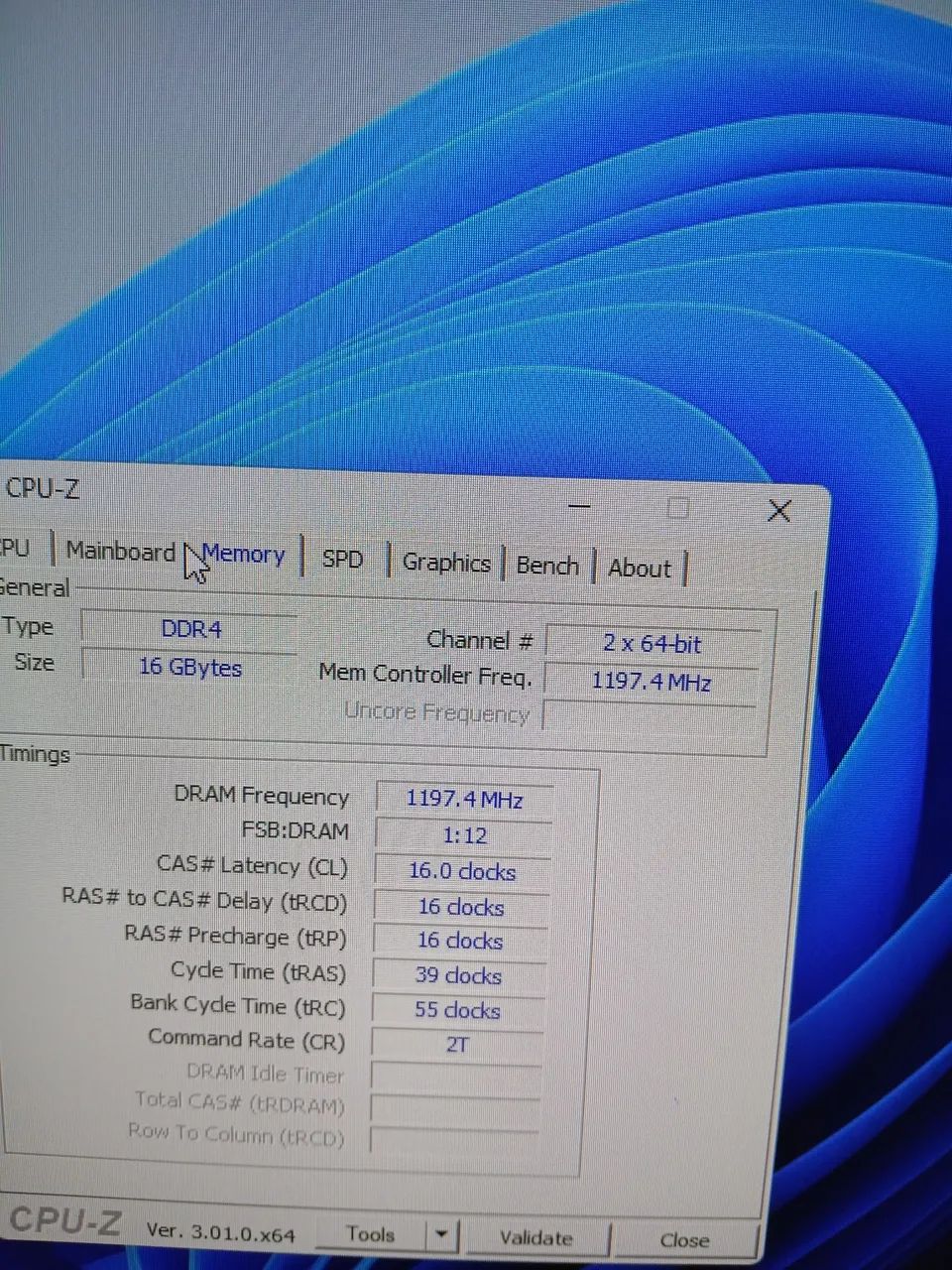Expand the Tools dropdown arrow
Screen dimensions: 952x1270
pyautogui.click(x=441, y=1236)
